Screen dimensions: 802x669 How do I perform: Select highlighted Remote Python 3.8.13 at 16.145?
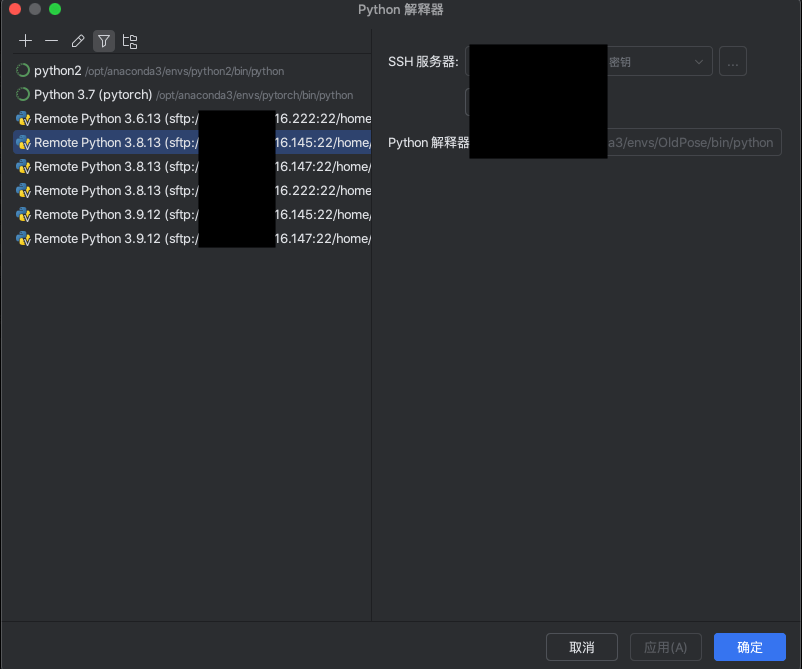click(98, 143)
